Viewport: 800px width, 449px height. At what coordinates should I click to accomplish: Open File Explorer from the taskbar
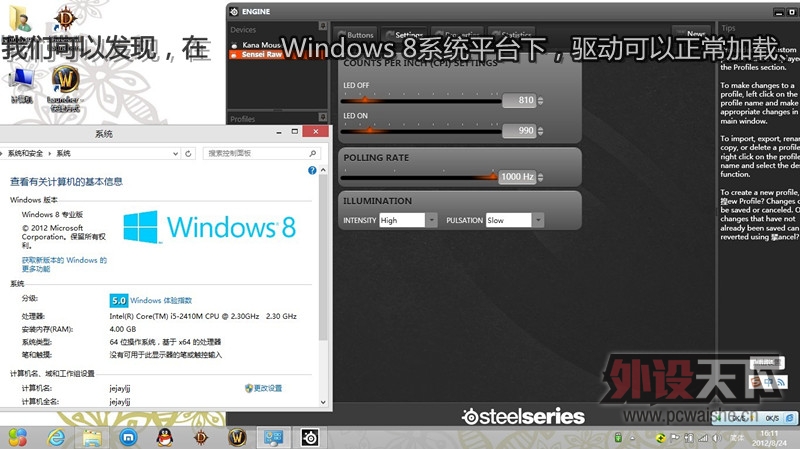92,438
